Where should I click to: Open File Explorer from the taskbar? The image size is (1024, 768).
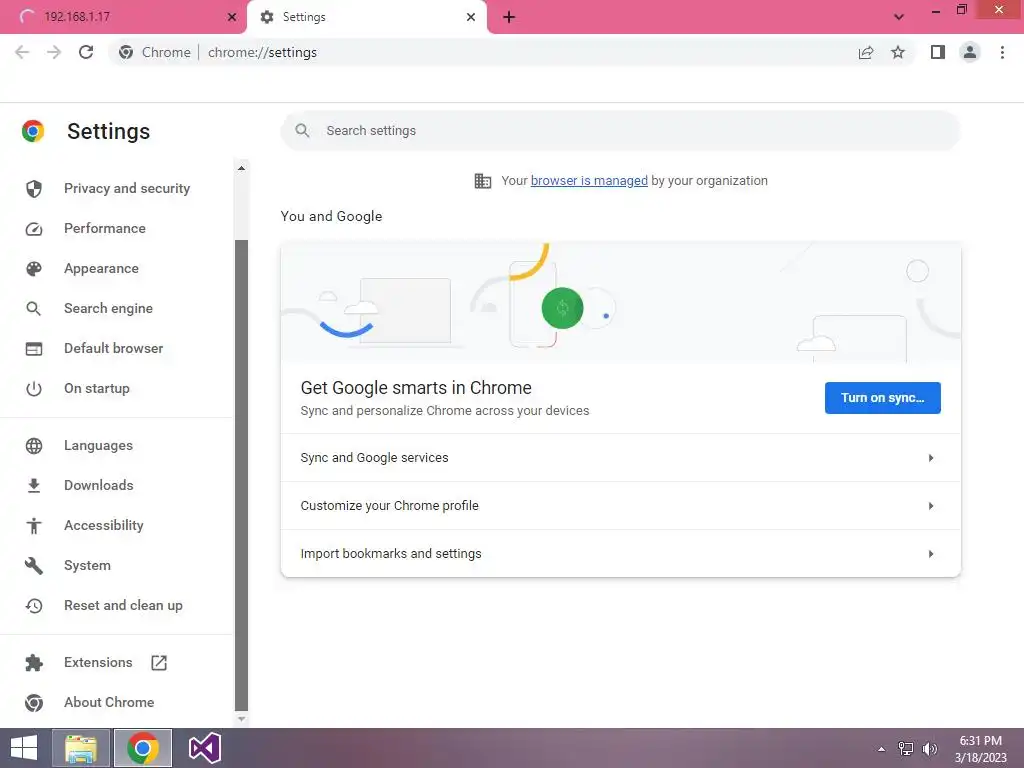[81, 748]
